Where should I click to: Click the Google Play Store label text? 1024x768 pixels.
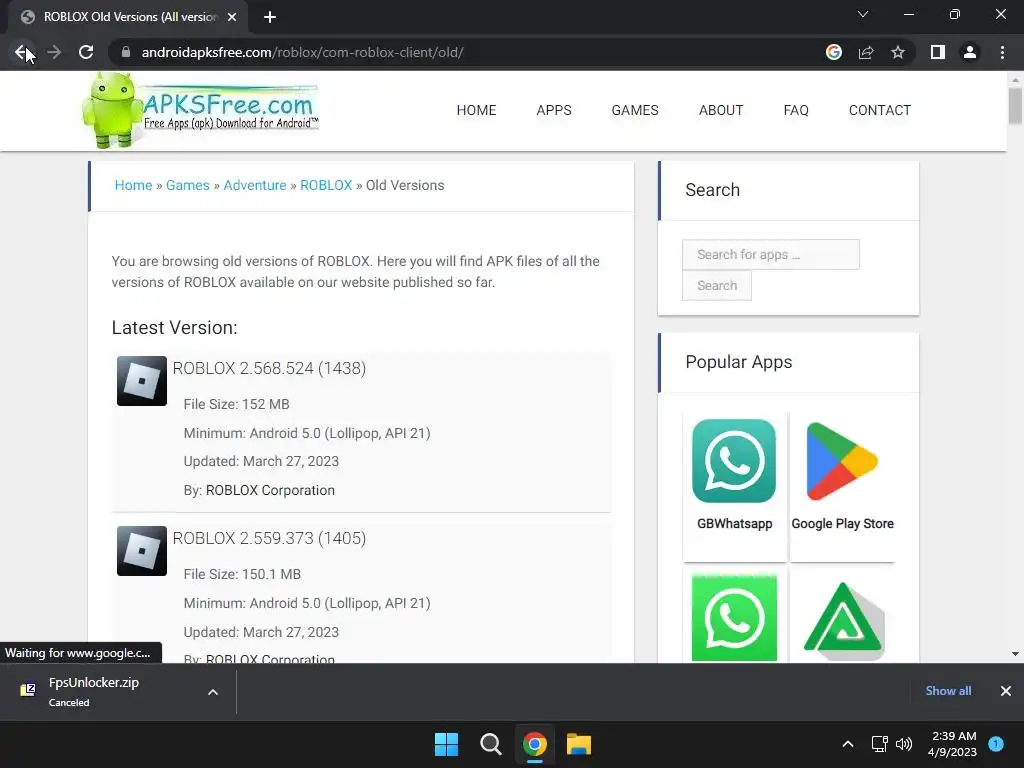click(842, 524)
